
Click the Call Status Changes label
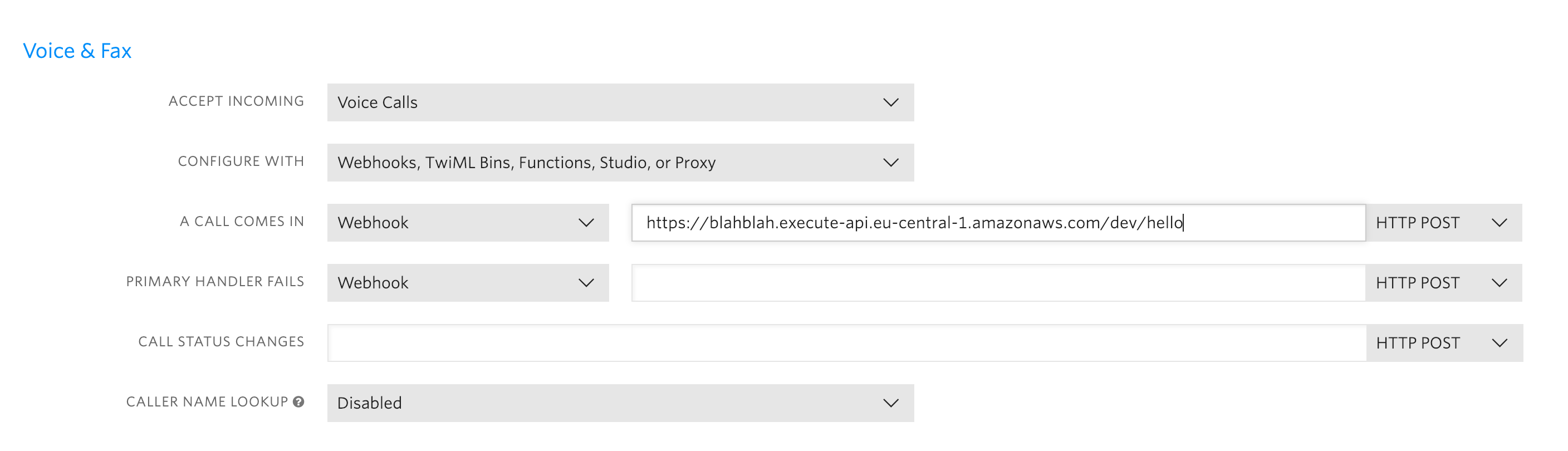[x=221, y=341]
